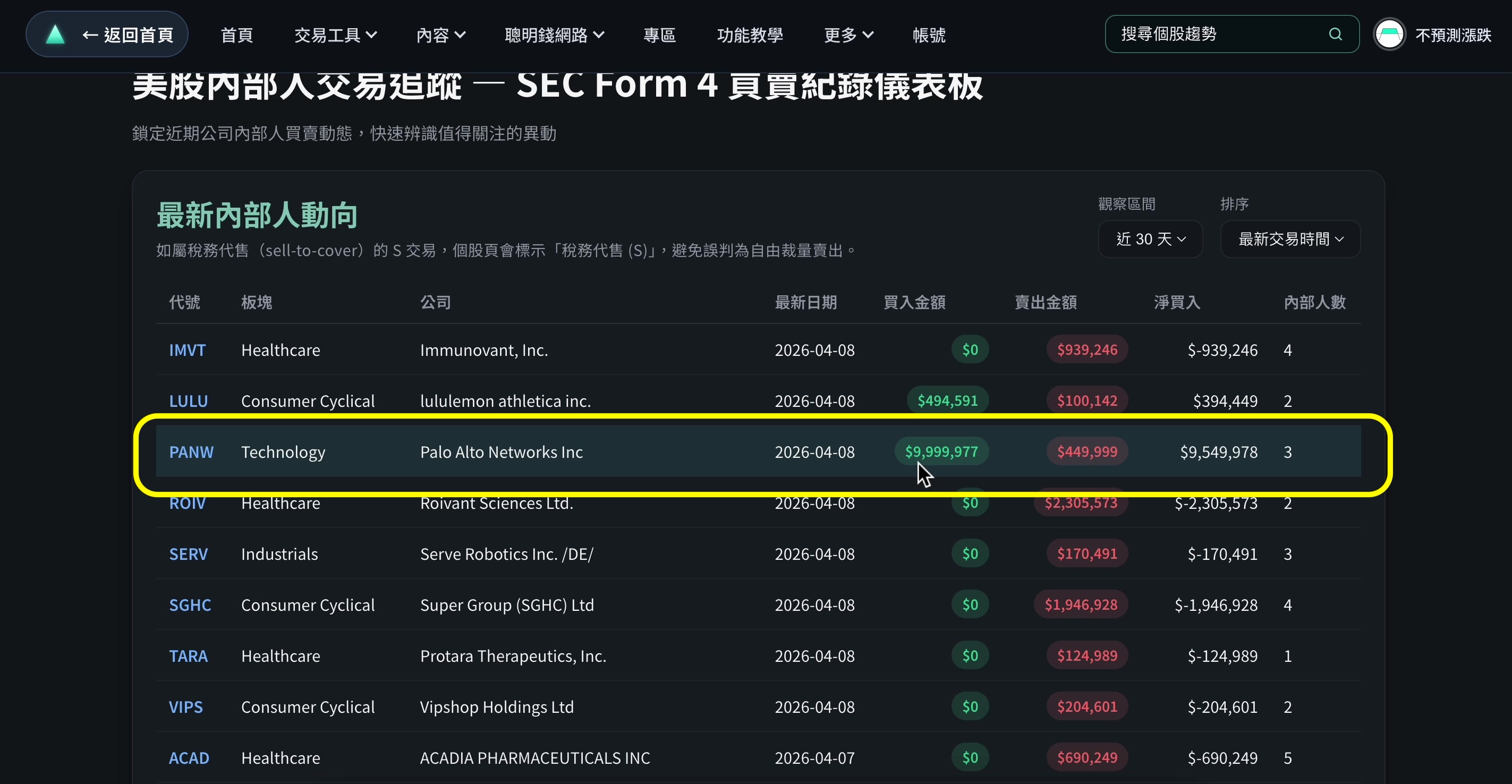The width and height of the screenshot is (1512, 784).
Task: Click the $1,946,928 sell amount badge
Action: tap(1081, 605)
